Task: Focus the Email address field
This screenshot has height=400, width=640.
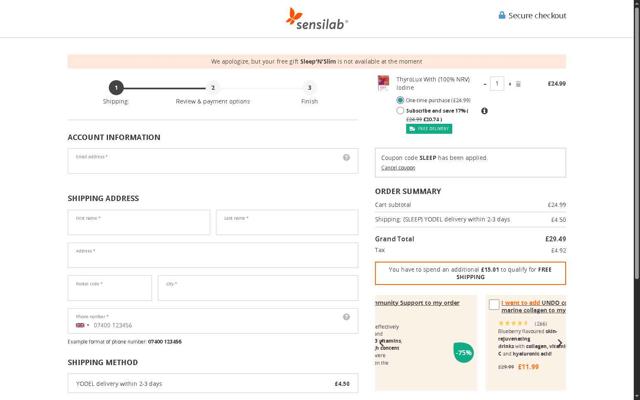Action: (x=213, y=161)
